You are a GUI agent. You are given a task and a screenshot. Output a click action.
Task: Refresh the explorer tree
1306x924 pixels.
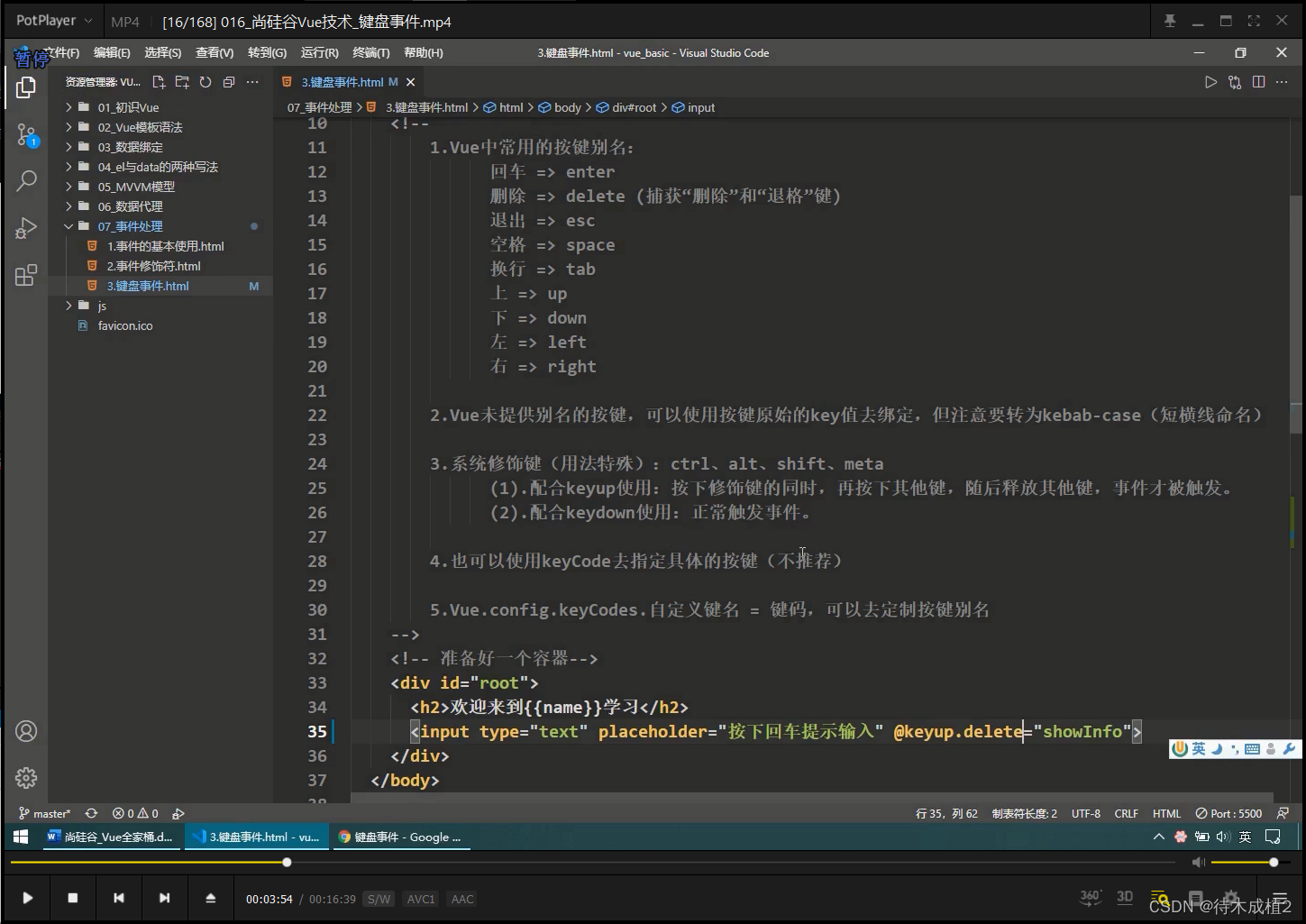click(x=205, y=82)
